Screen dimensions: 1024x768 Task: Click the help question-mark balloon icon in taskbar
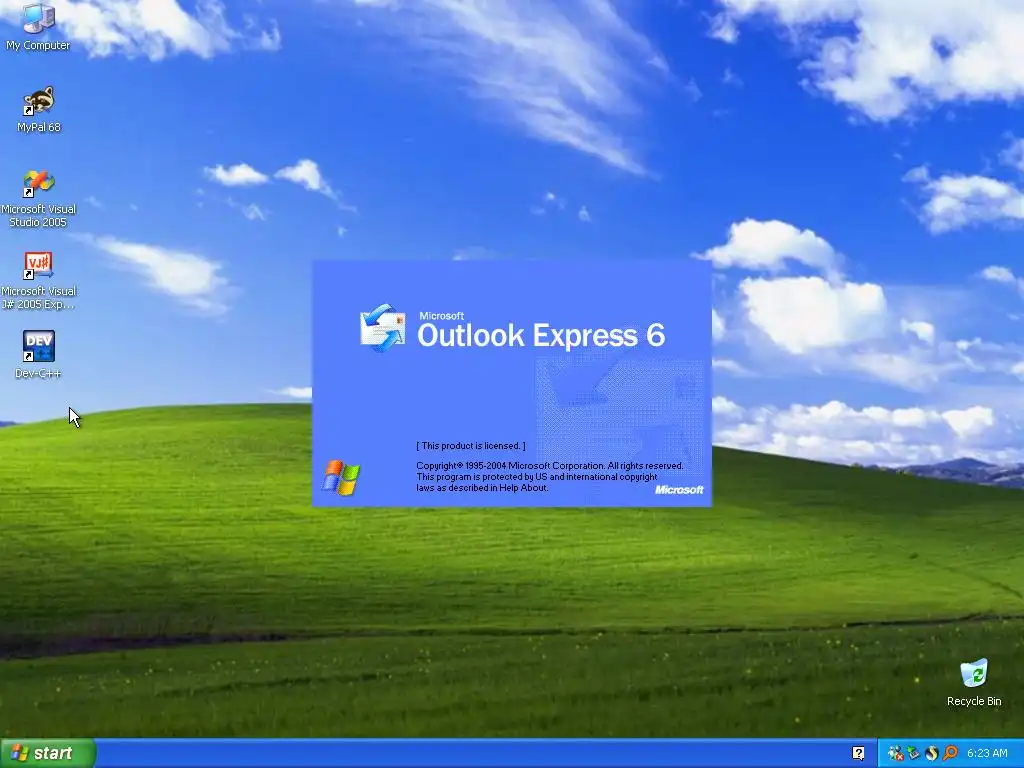[858, 753]
